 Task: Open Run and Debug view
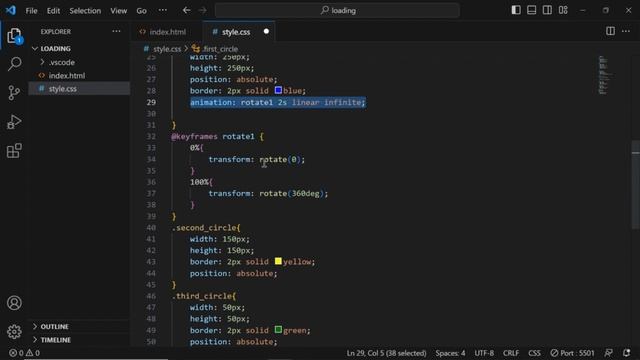click(14, 122)
